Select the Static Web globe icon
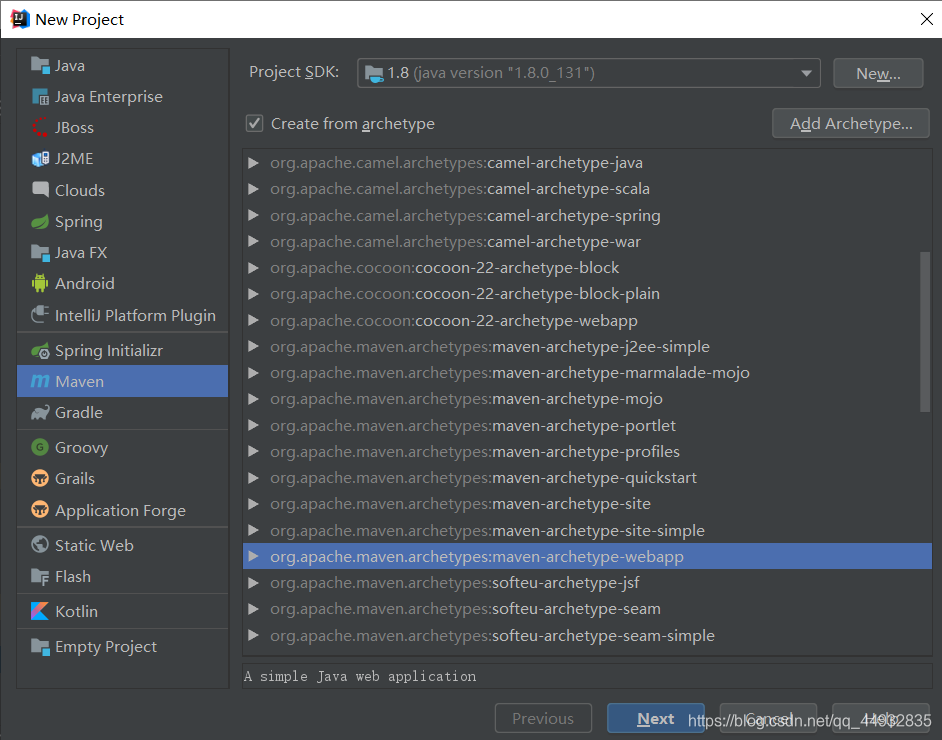942x740 pixels. [x=40, y=545]
